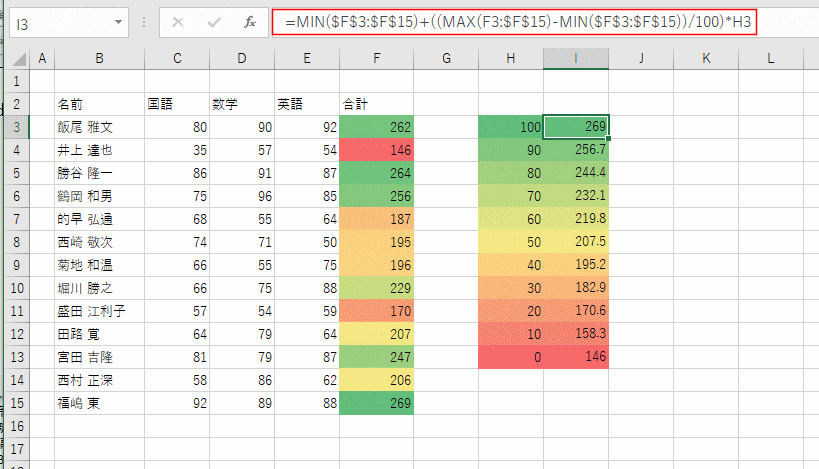The width and height of the screenshot is (819, 469).
Task: Open the Name Box dropdown arrow
Action: pos(119,22)
